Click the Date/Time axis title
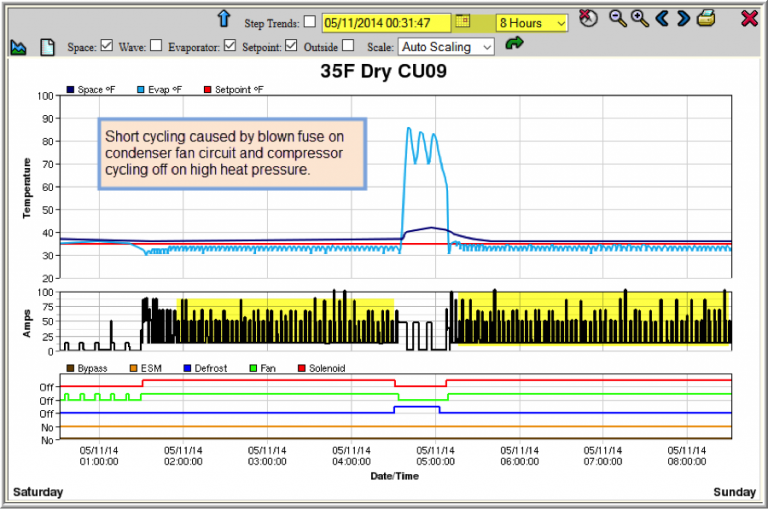Screen dimensions: 768x509 click(395, 476)
